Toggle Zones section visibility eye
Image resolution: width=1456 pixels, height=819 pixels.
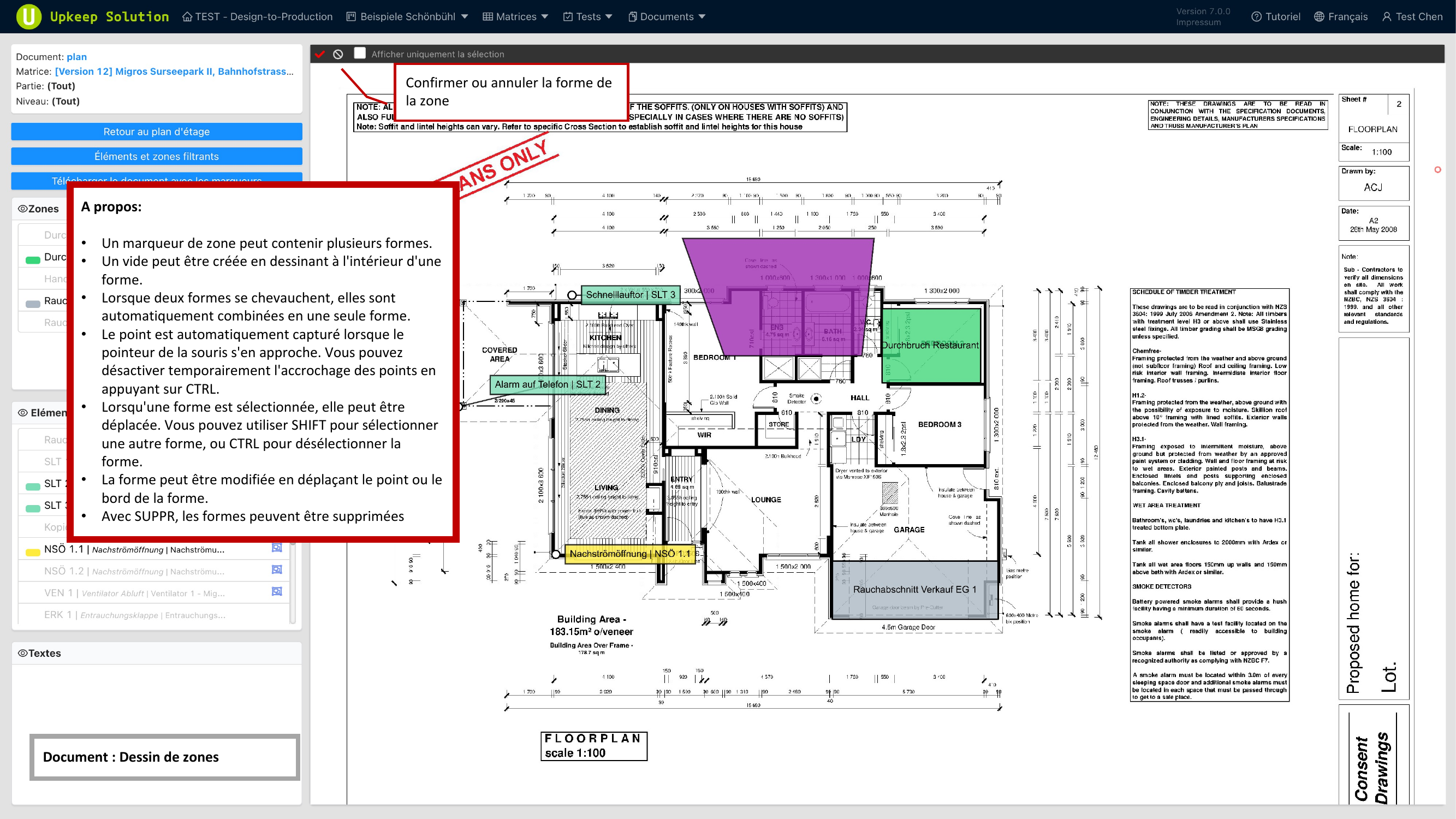(x=22, y=209)
